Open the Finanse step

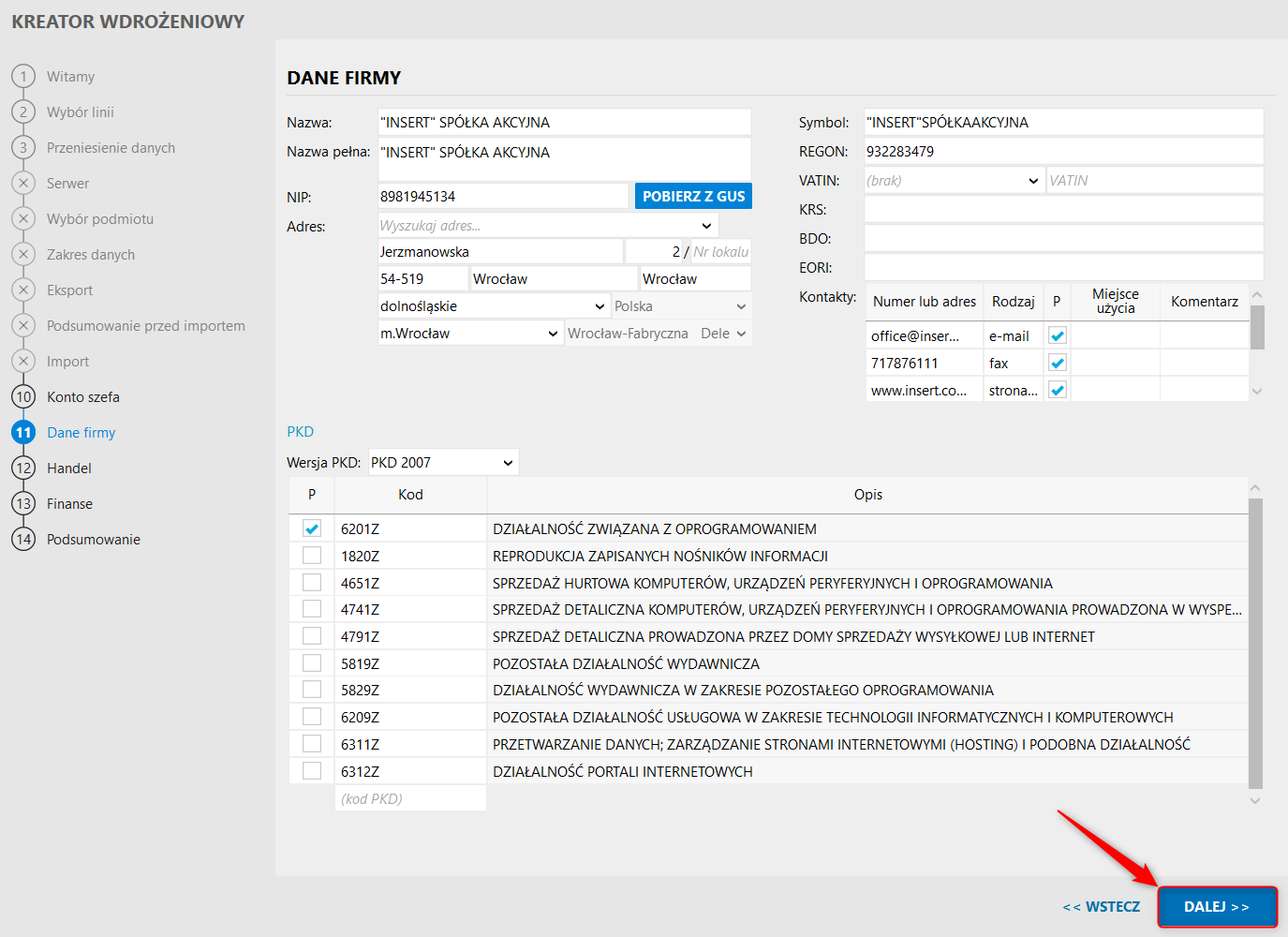point(70,504)
